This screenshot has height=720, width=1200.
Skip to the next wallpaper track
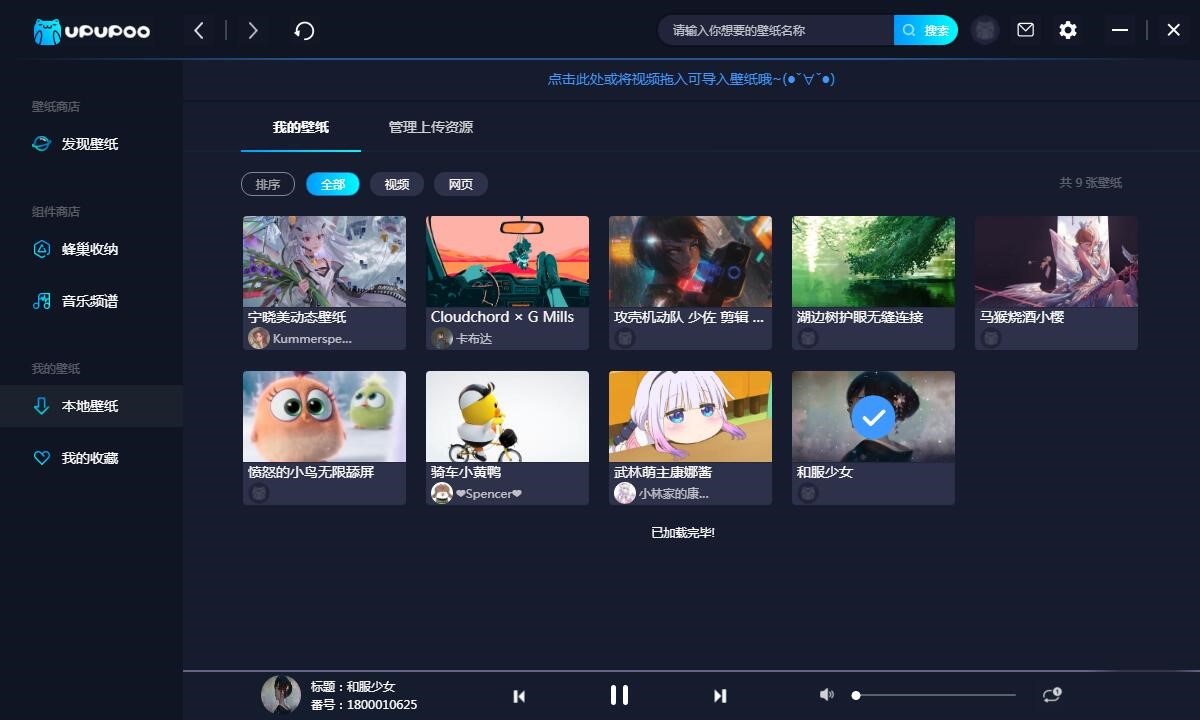pyautogui.click(x=719, y=694)
